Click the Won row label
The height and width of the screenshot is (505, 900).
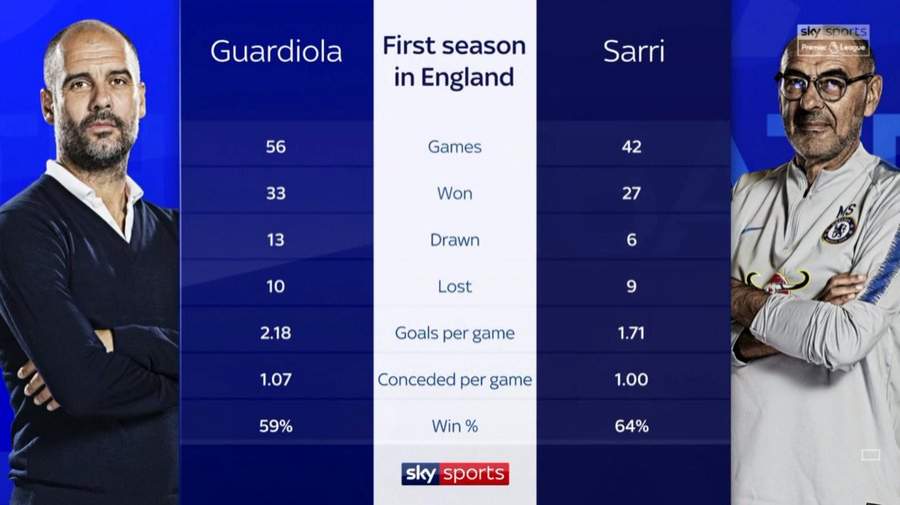click(x=455, y=193)
